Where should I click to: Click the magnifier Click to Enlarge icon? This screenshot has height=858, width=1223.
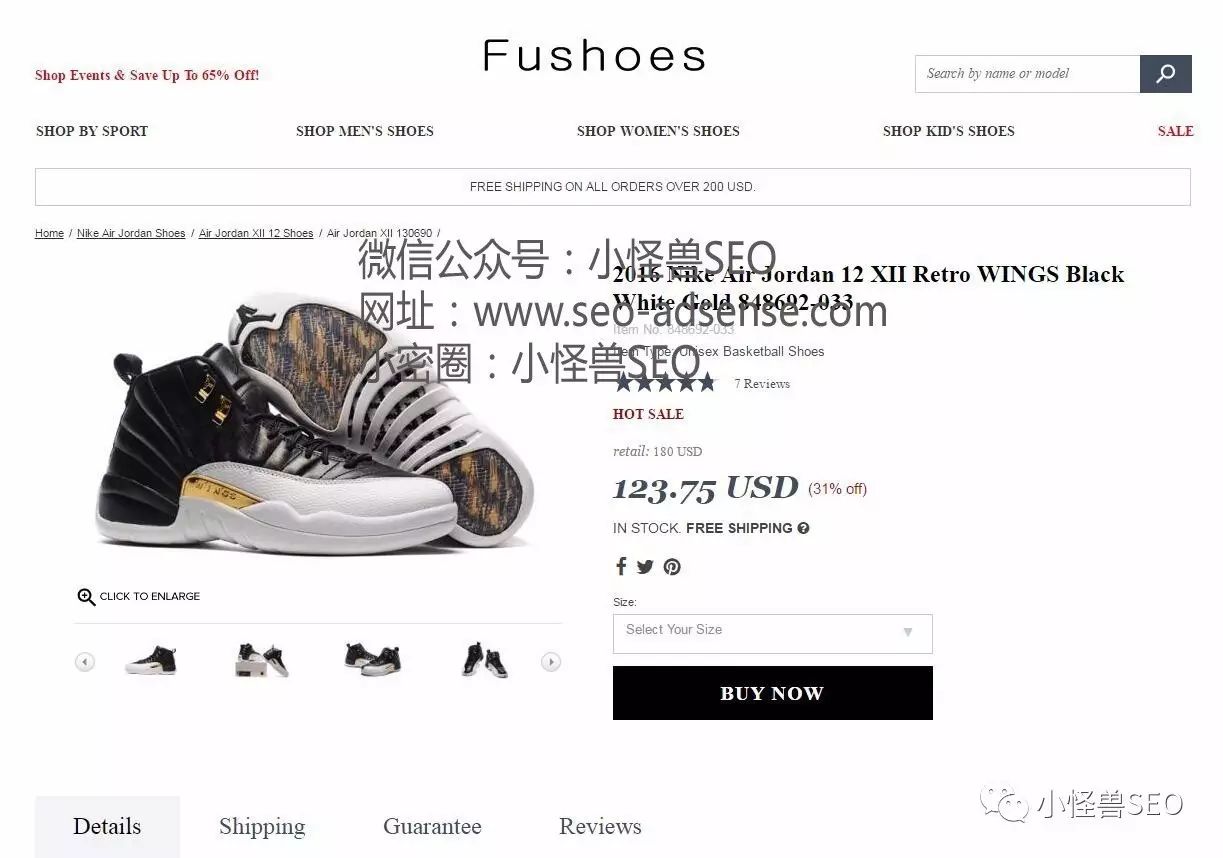87,597
